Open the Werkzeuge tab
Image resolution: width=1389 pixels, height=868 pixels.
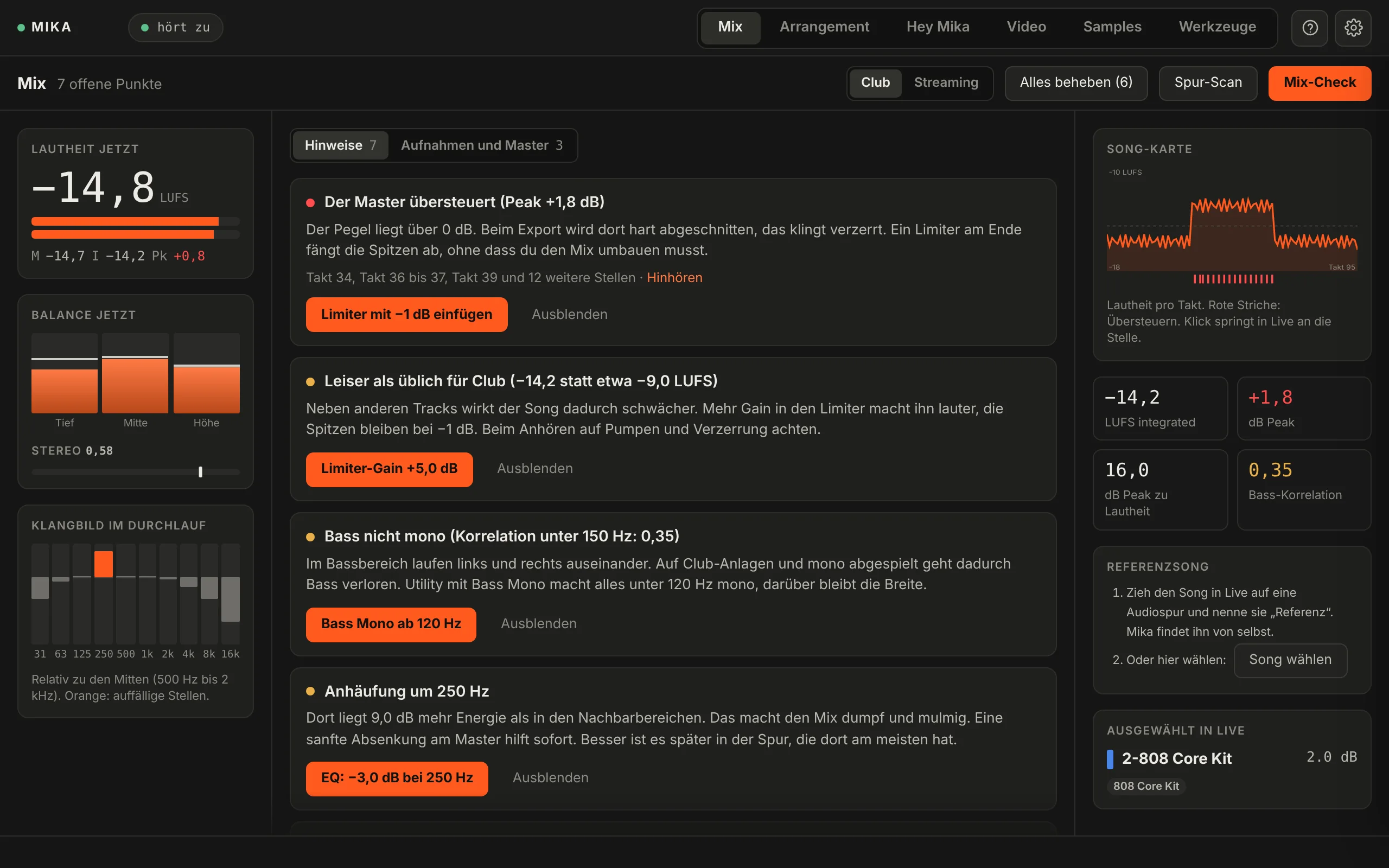1218,27
